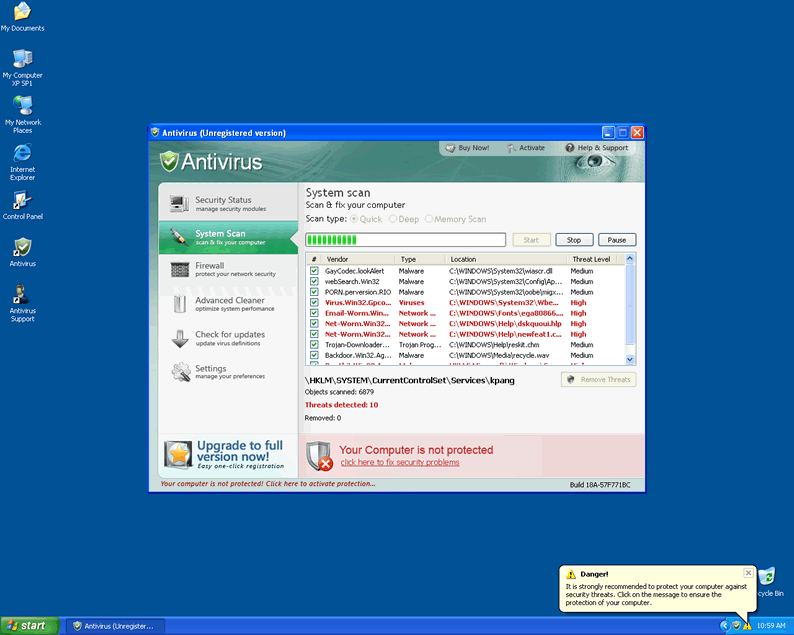Open the Settings gear icon

pyautogui.click(x=180, y=372)
